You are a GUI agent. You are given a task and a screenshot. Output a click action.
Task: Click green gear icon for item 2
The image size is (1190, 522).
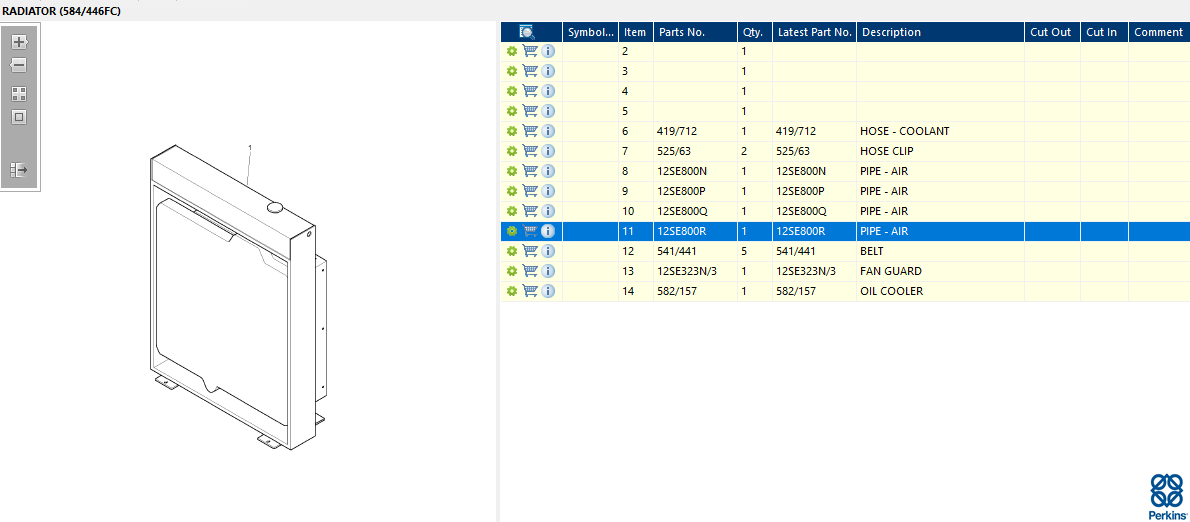[x=512, y=51]
